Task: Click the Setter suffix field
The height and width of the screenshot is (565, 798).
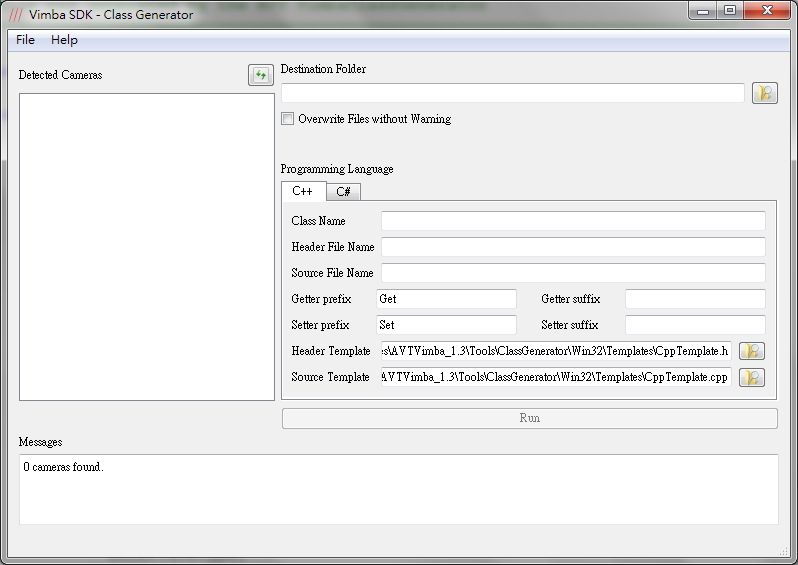Action: point(695,325)
